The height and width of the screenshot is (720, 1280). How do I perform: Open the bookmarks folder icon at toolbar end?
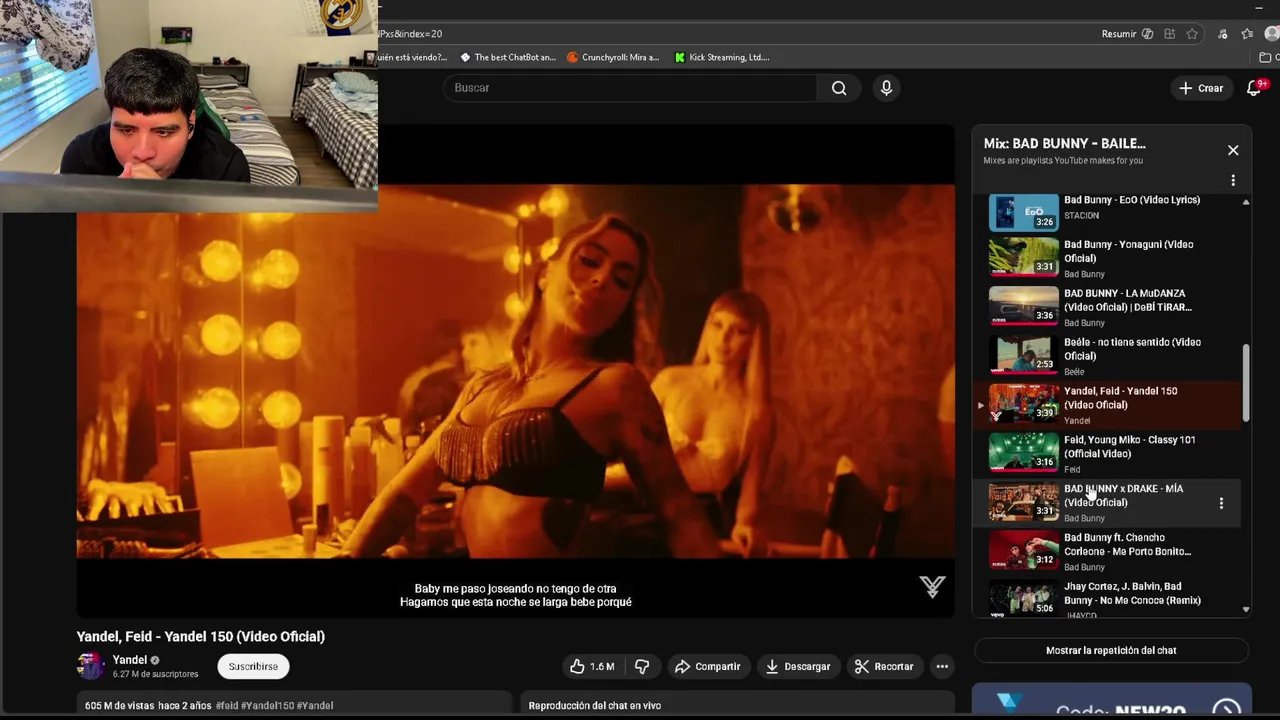pos(1266,57)
